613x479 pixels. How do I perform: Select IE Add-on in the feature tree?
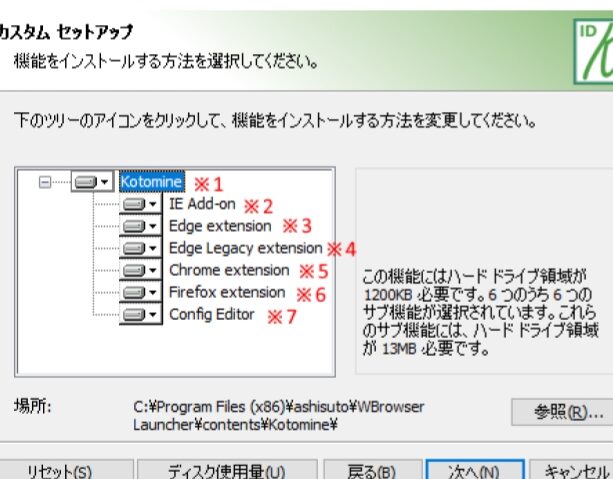pyautogui.click(x=201, y=204)
